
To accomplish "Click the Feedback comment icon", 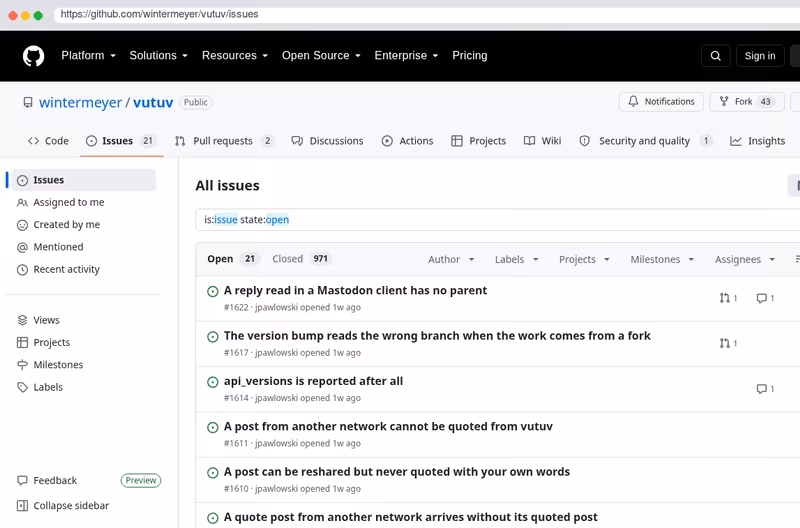I will click(22, 481).
